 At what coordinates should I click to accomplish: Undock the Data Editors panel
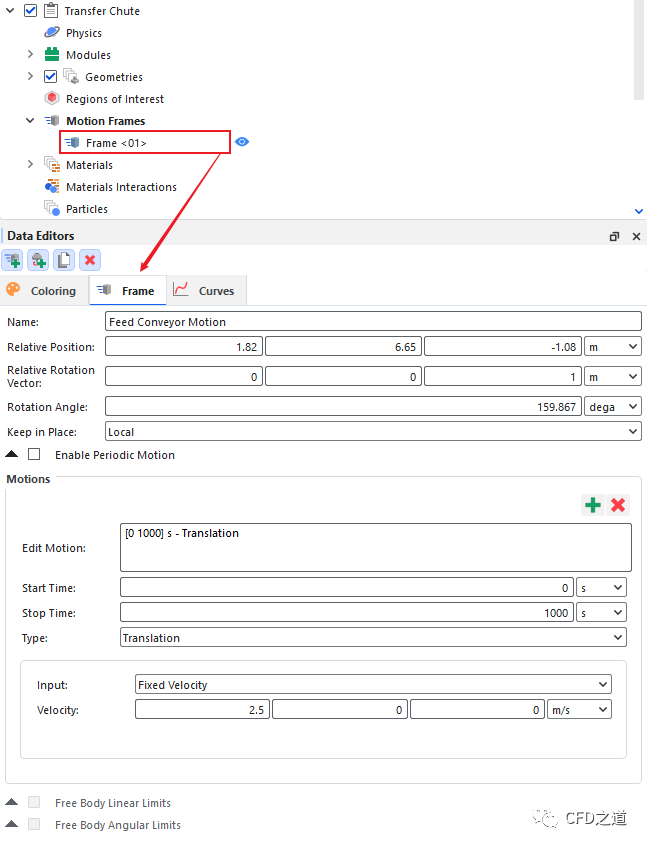(x=614, y=237)
